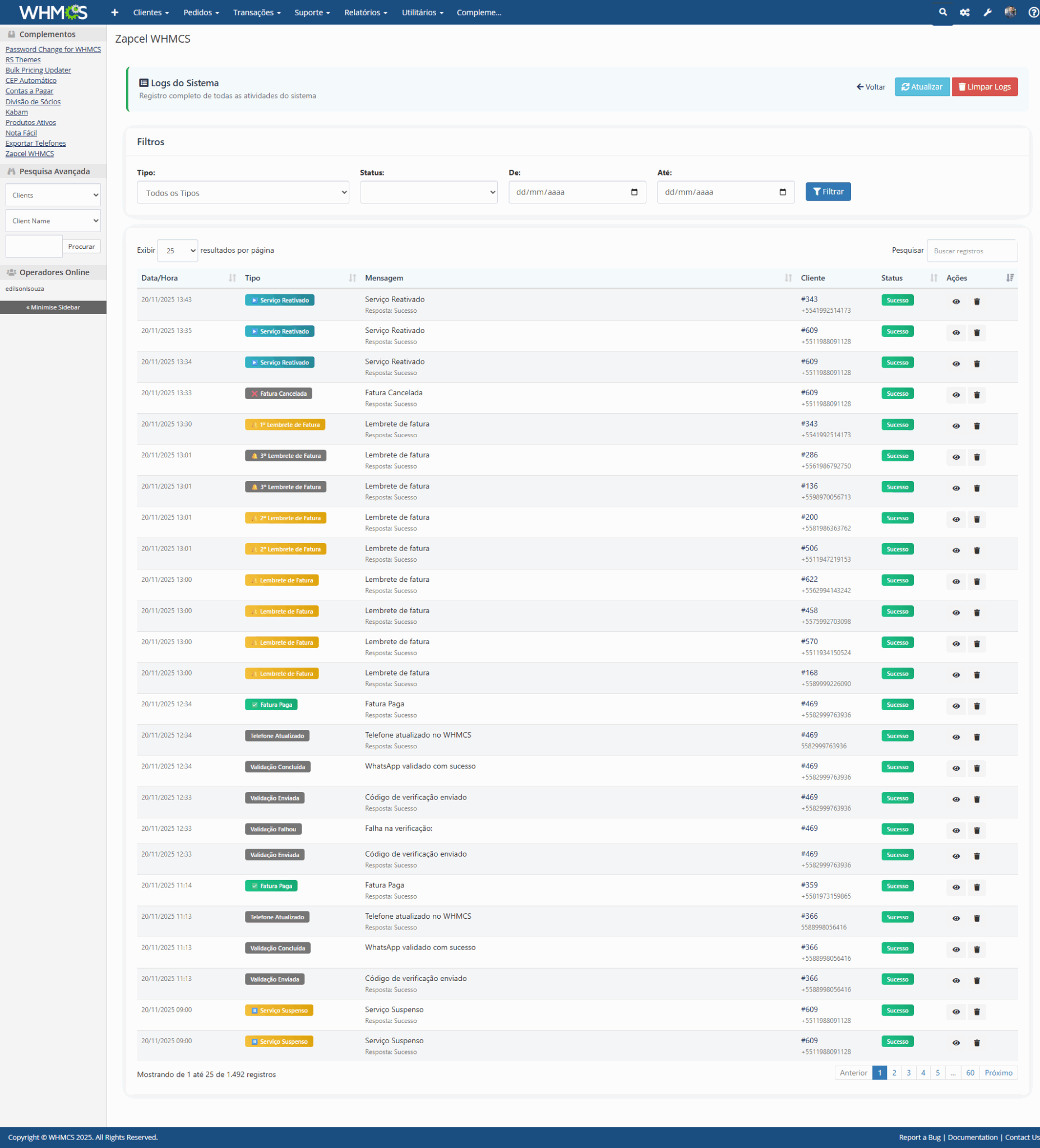Click the Buscar registros search field

[x=971, y=251]
